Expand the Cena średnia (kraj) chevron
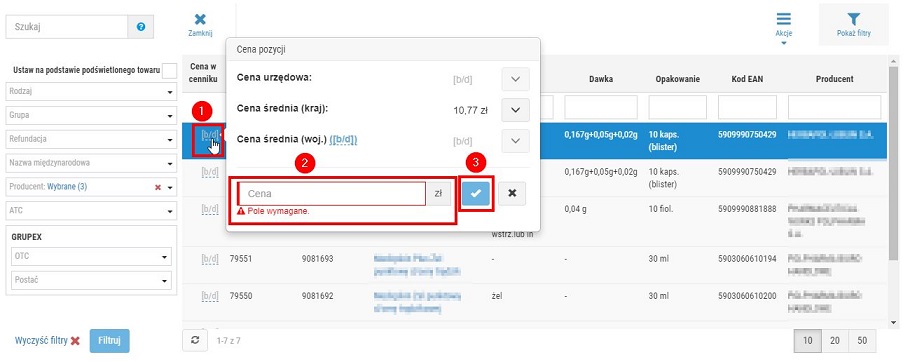 coord(515,110)
